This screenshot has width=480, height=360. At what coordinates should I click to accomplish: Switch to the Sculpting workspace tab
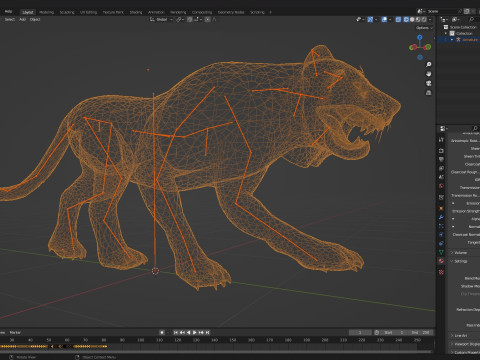67,12
